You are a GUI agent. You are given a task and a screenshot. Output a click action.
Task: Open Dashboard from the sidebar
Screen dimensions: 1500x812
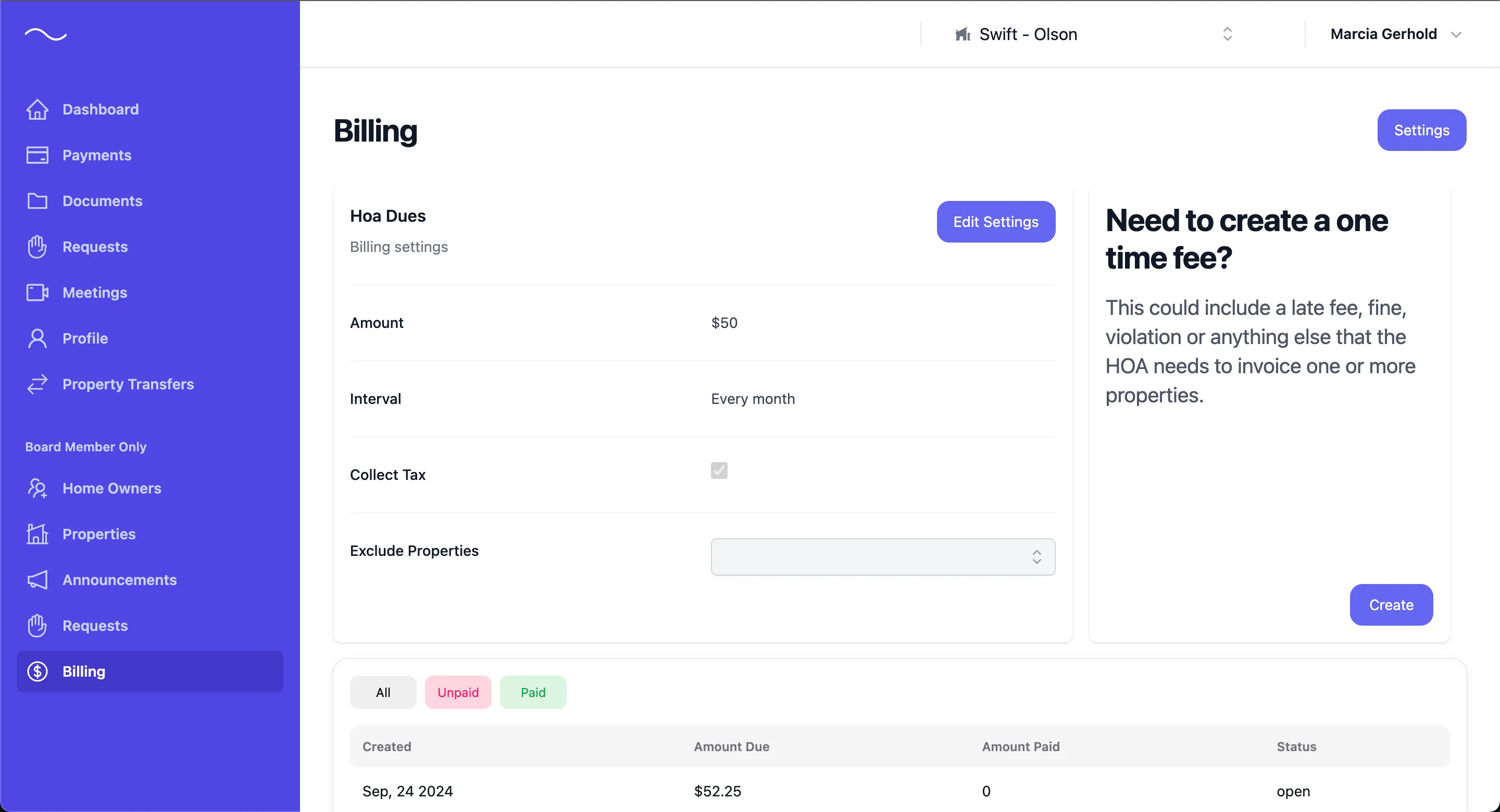[x=37, y=109]
